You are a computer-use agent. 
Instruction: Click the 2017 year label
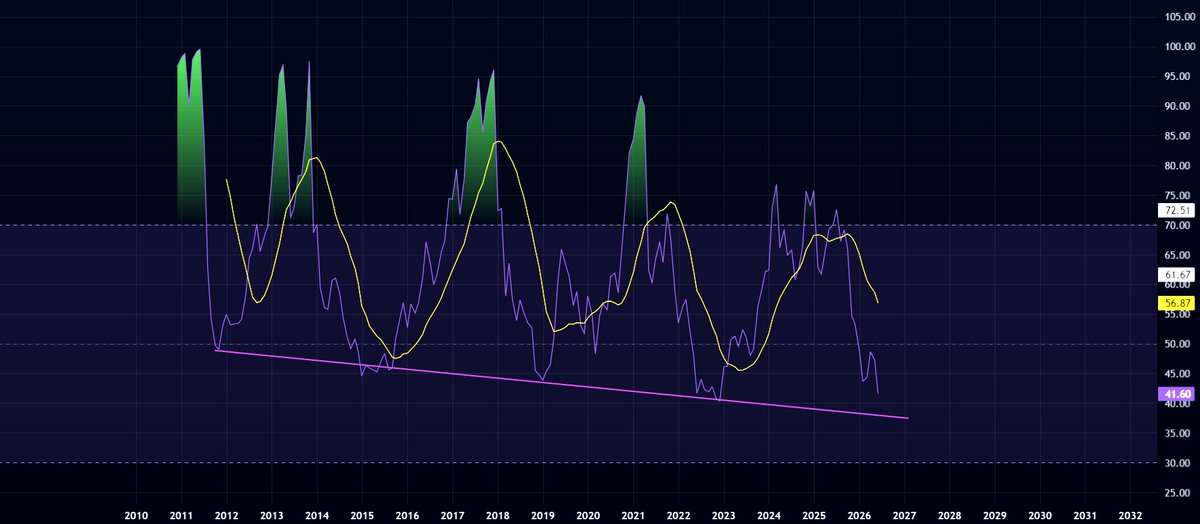452,514
